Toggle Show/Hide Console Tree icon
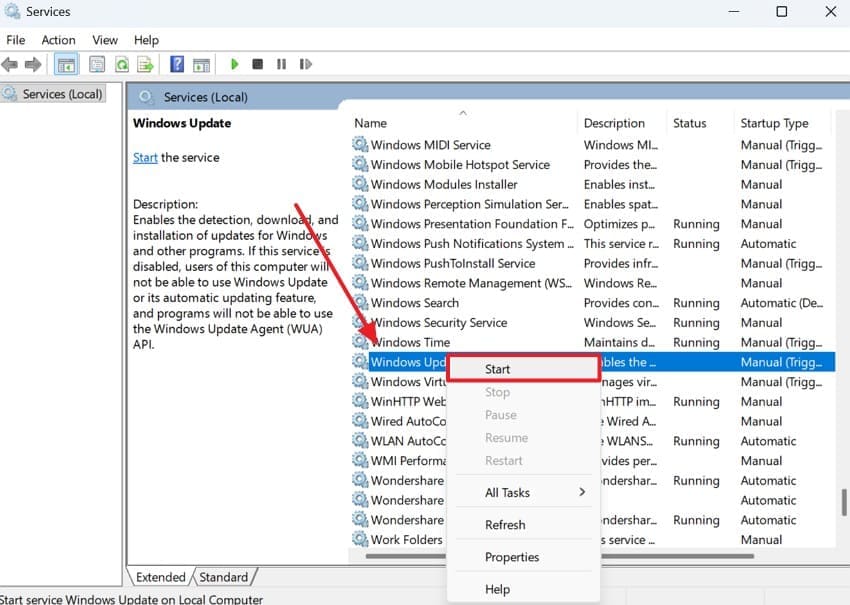The image size is (850, 605). click(67, 65)
